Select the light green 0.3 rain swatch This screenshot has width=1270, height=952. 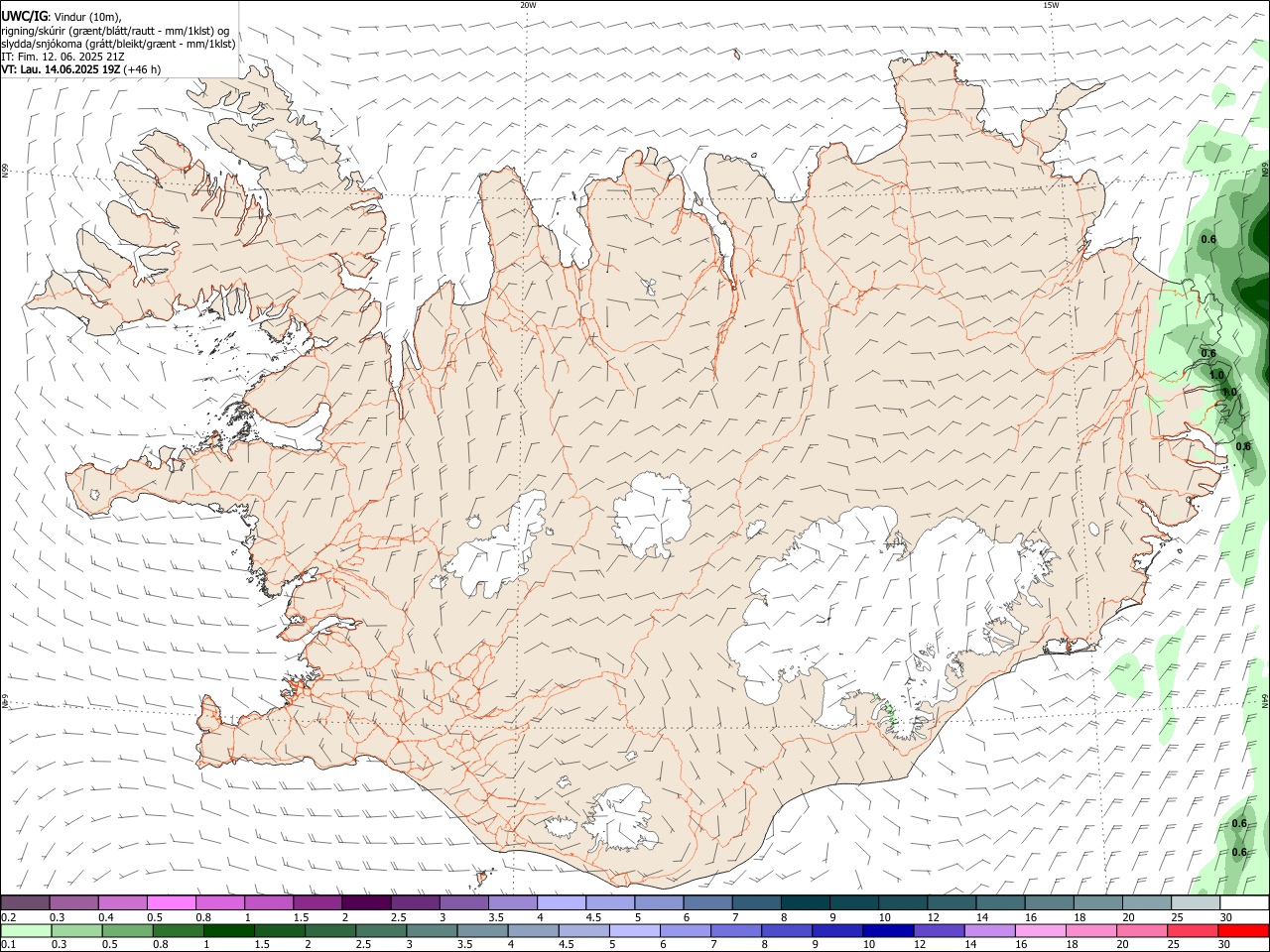tap(76, 930)
